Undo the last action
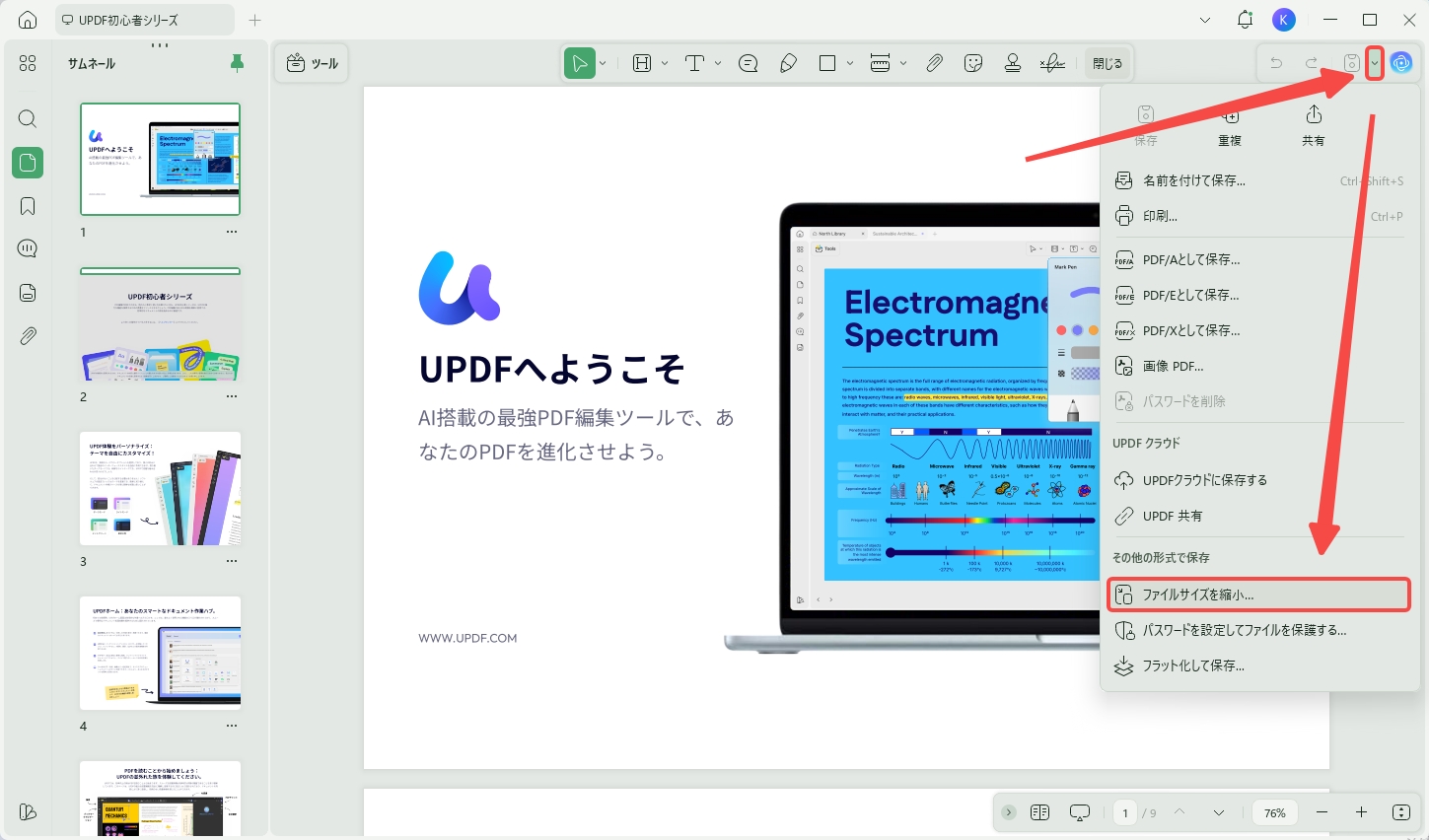 (1276, 63)
